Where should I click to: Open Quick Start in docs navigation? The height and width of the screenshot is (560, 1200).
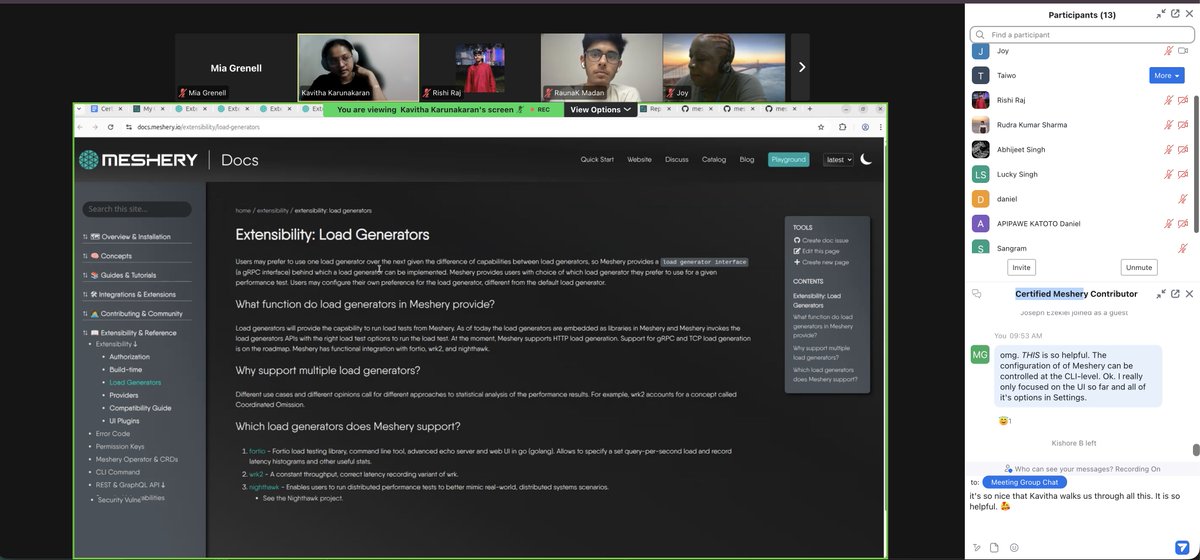(x=597, y=159)
